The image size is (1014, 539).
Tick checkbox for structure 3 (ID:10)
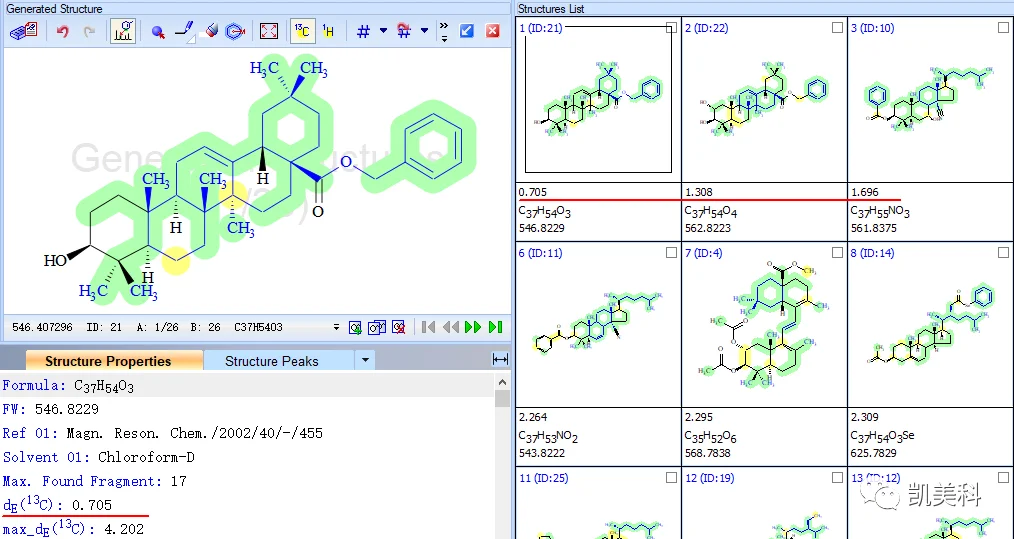(1003, 27)
